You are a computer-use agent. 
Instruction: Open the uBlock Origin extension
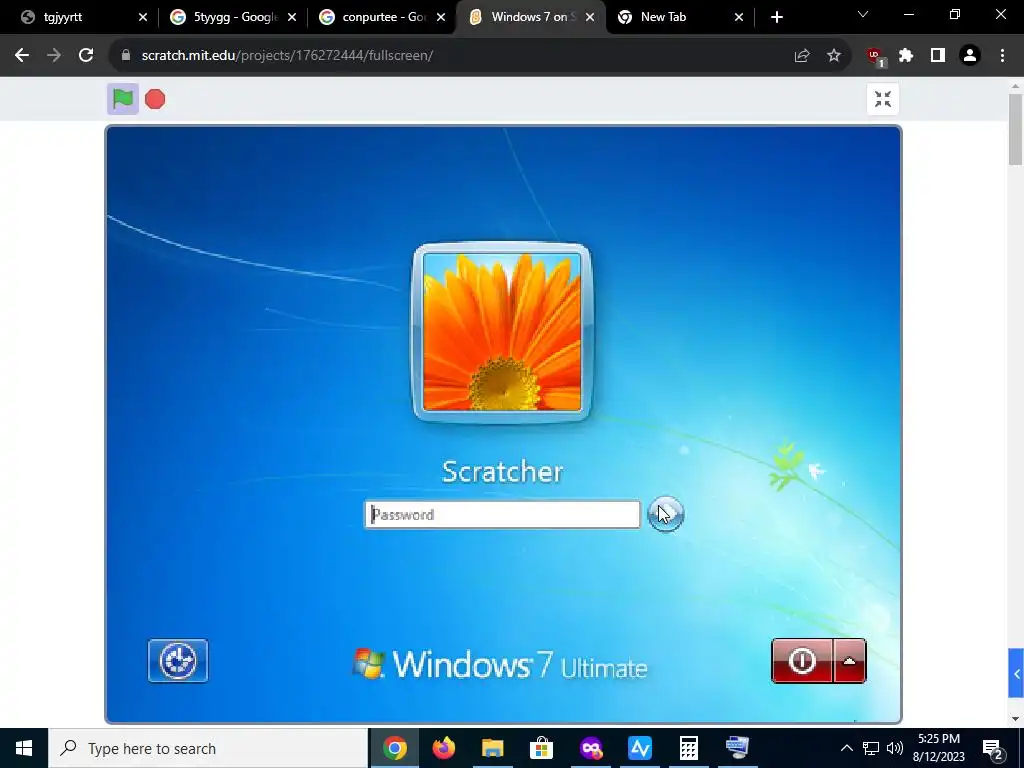[x=875, y=56]
